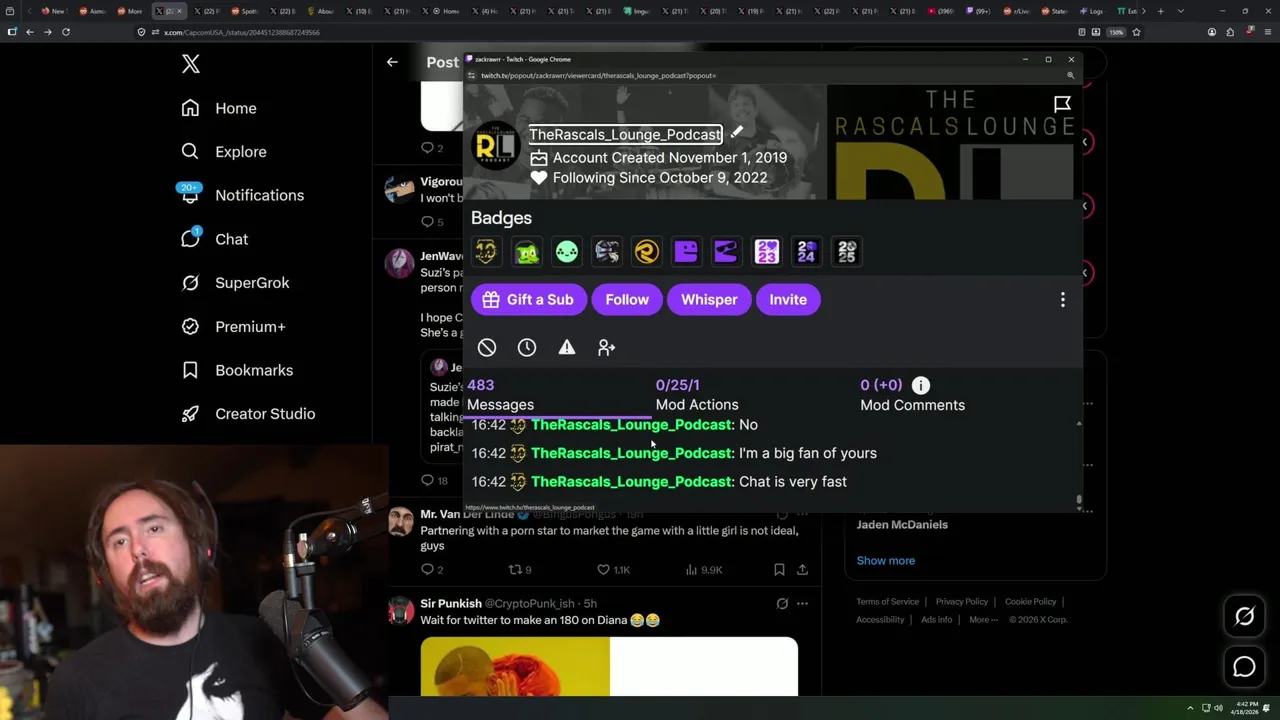1280x720 pixels.
Task: Open a new browser tab with plus
Action: tap(1160, 11)
